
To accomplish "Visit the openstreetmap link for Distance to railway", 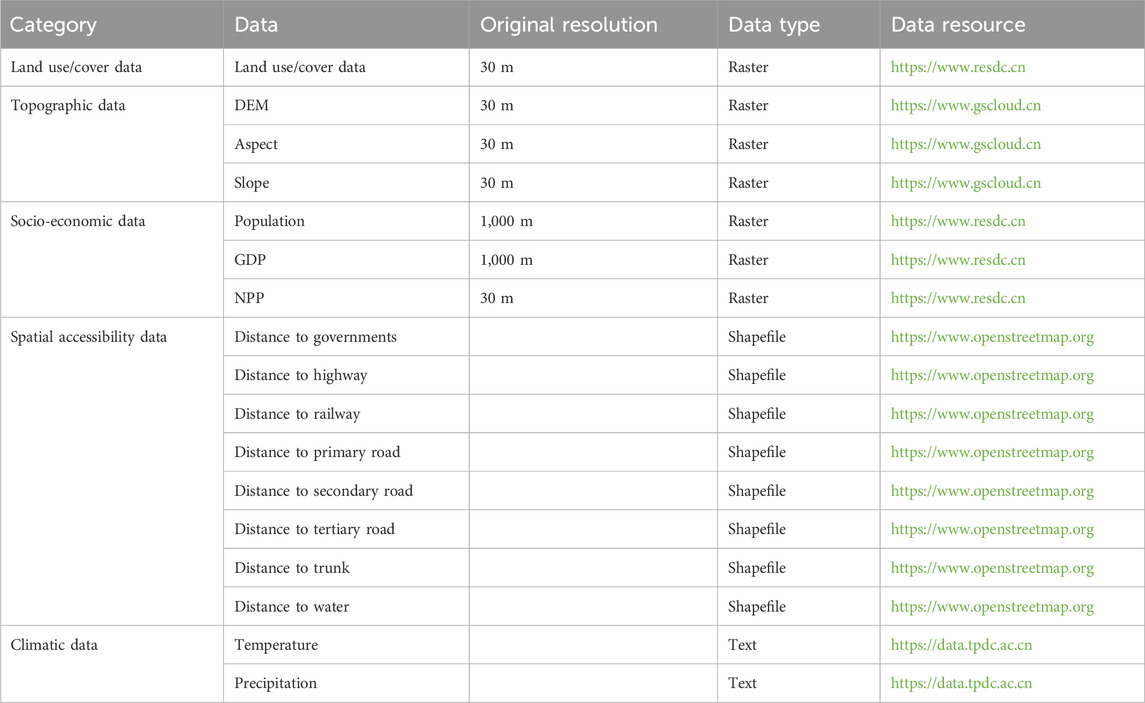I will (992, 415).
